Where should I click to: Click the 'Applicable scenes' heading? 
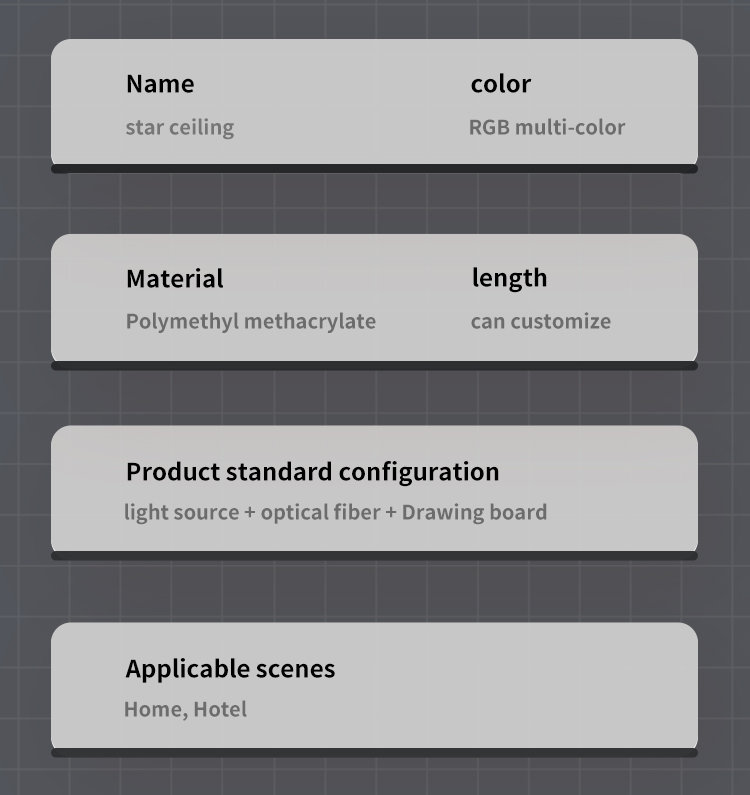[230, 669]
